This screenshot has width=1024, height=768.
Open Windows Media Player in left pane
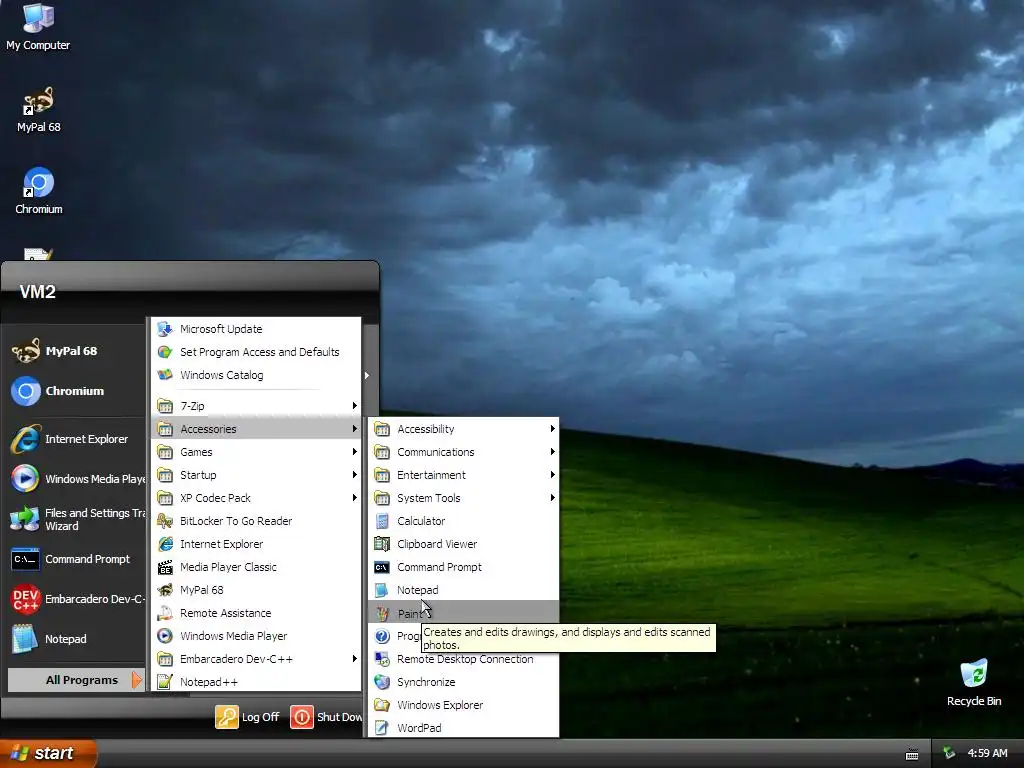pyautogui.click(x=76, y=479)
